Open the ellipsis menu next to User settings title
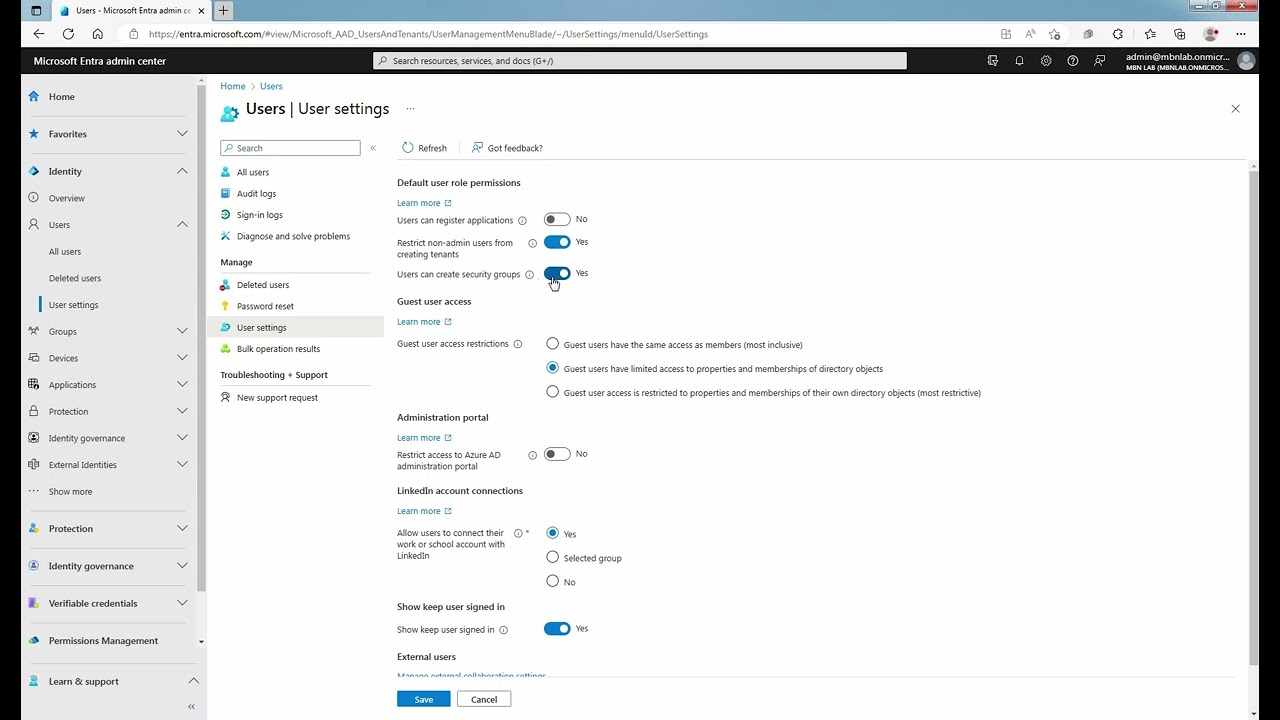This screenshot has height=720, width=1280. pyautogui.click(x=410, y=108)
